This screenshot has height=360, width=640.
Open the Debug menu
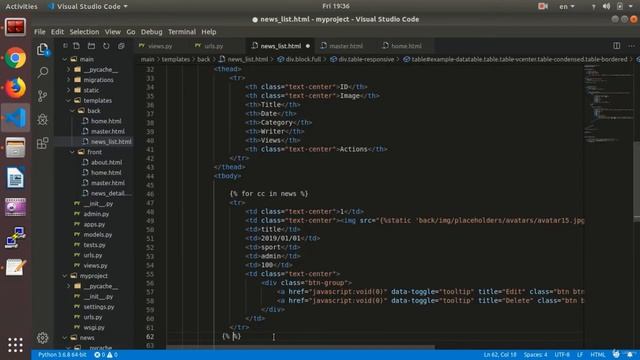pyautogui.click(x=151, y=32)
